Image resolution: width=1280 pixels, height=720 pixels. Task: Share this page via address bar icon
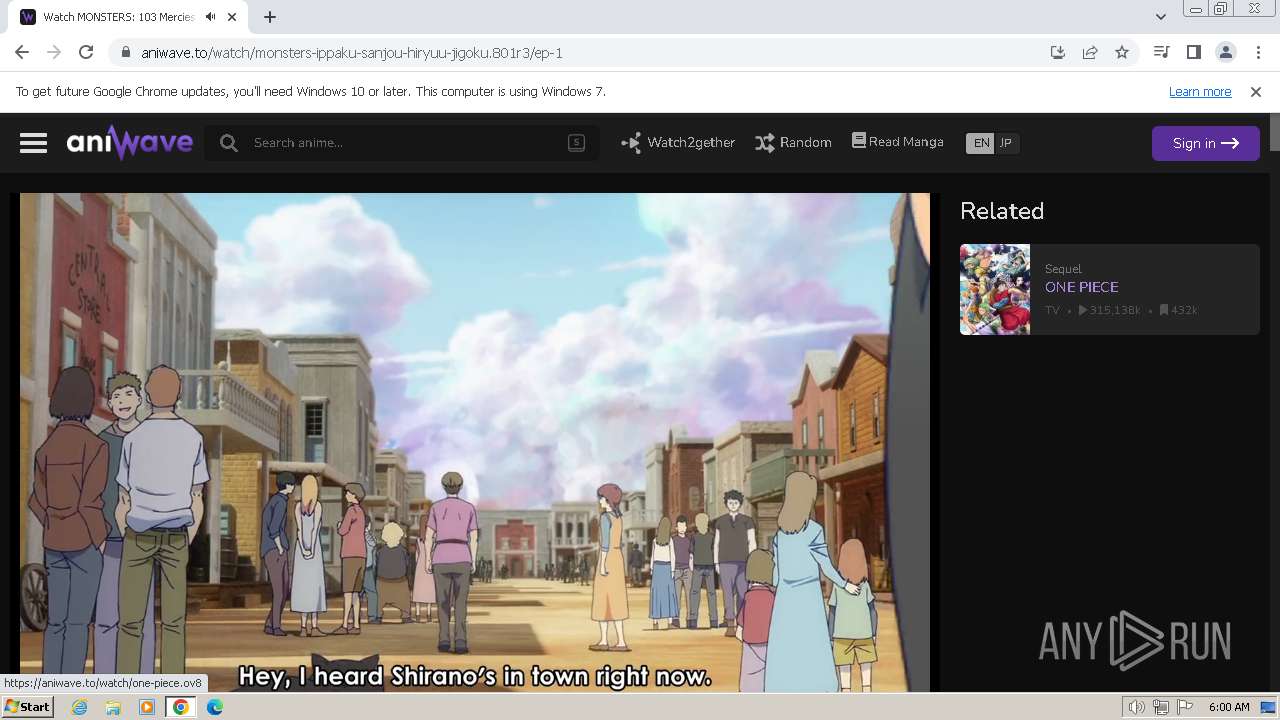click(1090, 53)
